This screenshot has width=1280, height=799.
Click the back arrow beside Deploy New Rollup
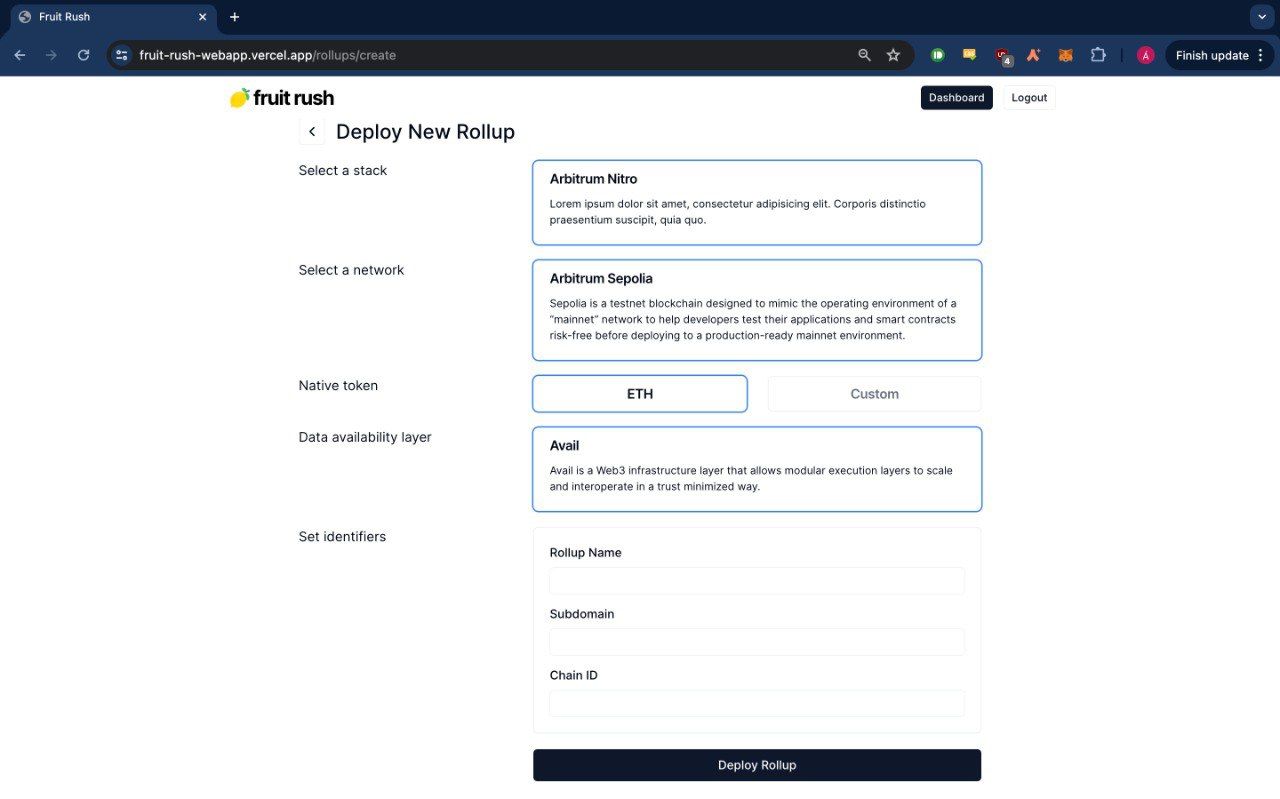(x=312, y=132)
